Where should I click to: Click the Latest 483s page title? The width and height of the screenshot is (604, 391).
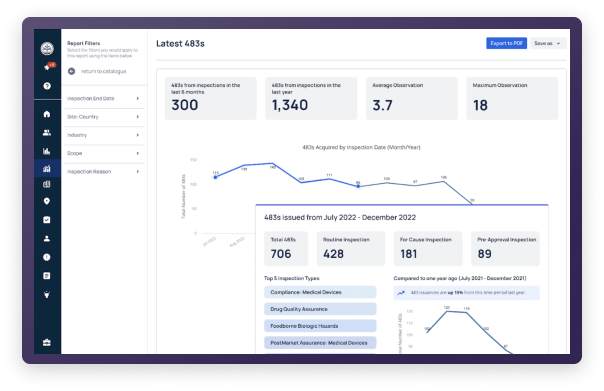click(x=180, y=44)
